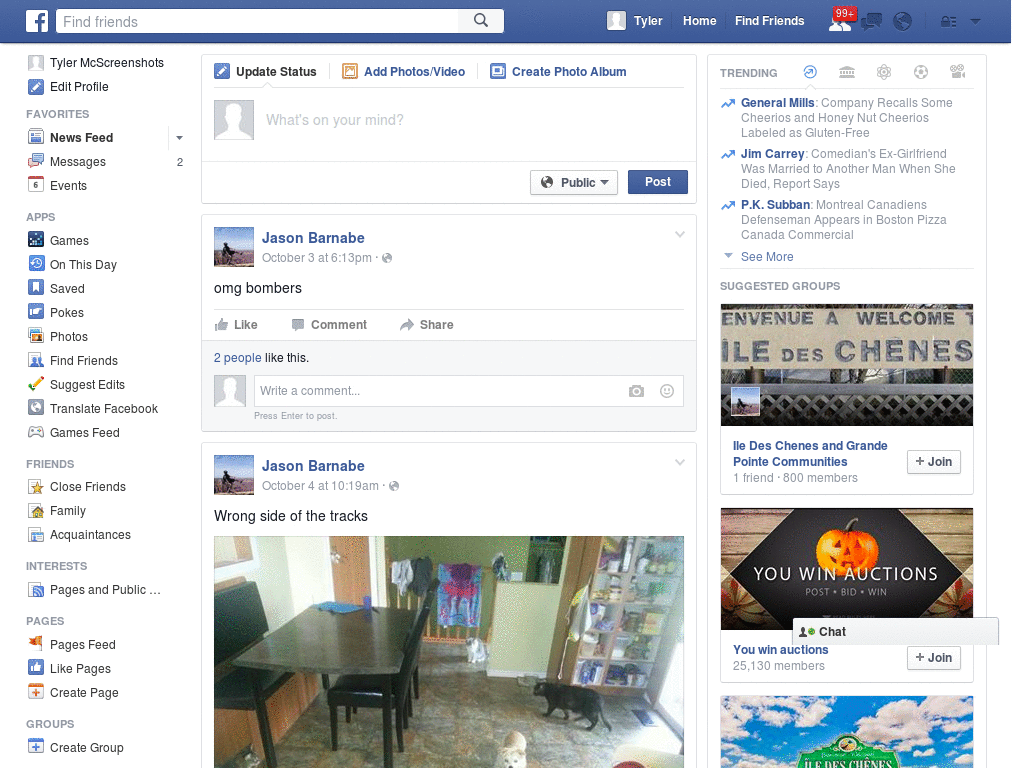Click the search magnifier button

click(x=481, y=21)
